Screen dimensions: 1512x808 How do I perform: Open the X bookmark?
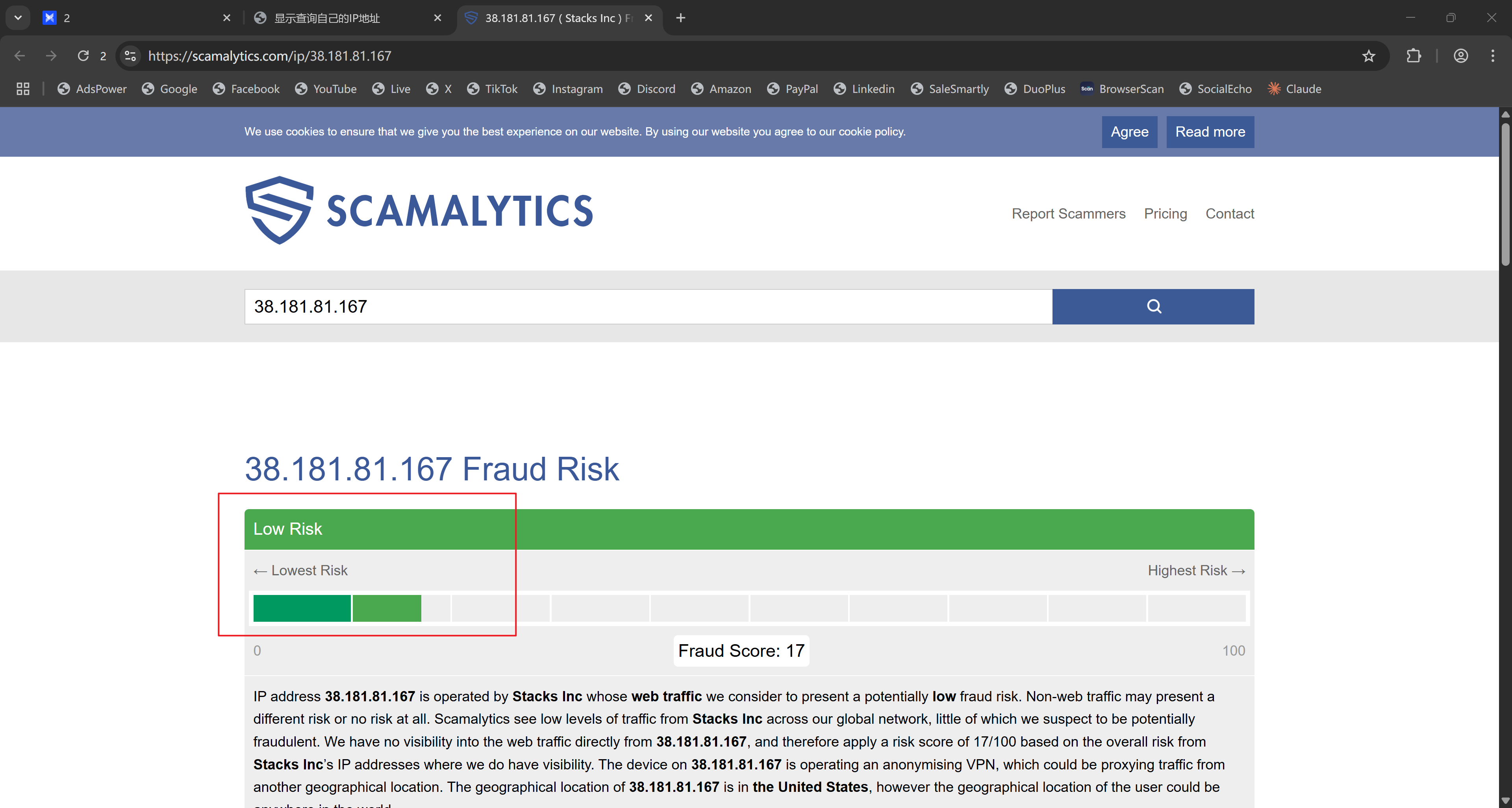click(x=439, y=89)
